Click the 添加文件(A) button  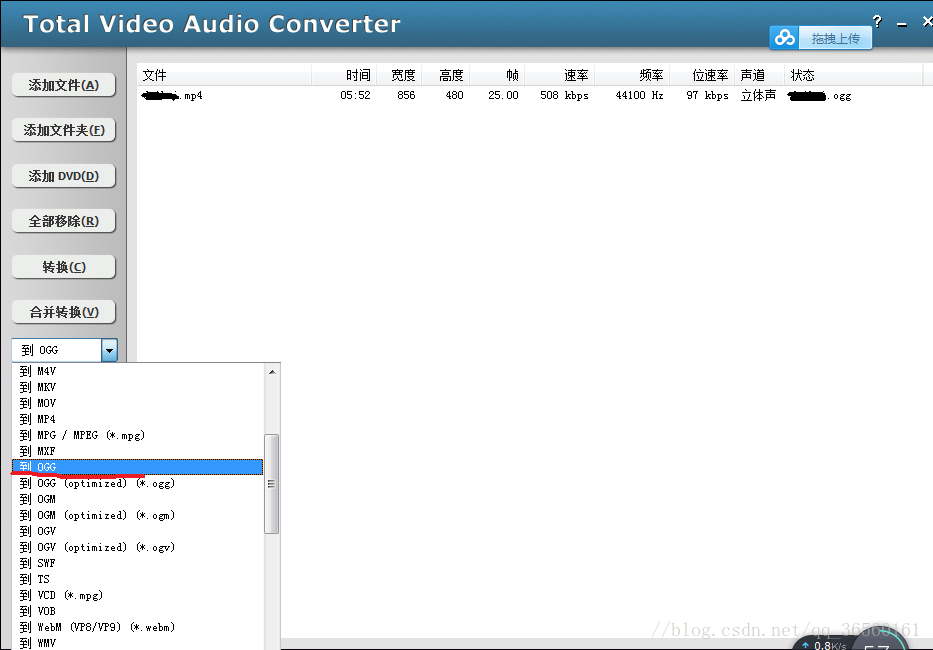click(x=64, y=85)
